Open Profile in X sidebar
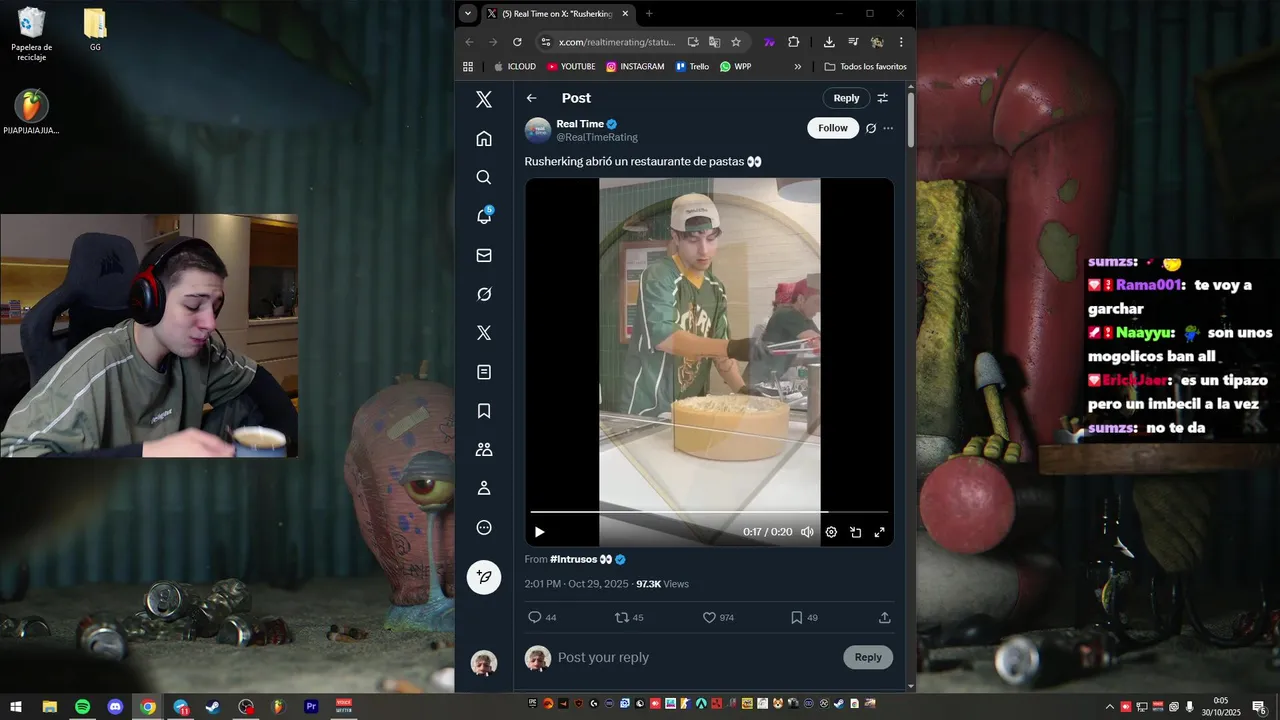1280x720 pixels. [x=484, y=488]
